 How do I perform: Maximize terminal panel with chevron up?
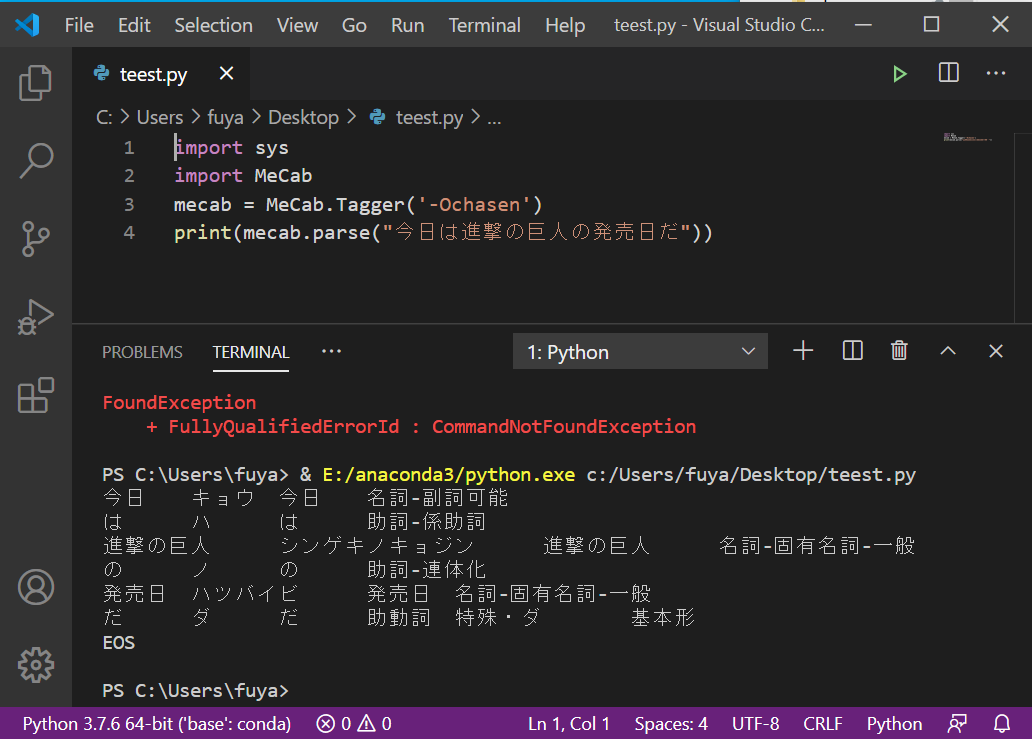click(x=948, y=351)
